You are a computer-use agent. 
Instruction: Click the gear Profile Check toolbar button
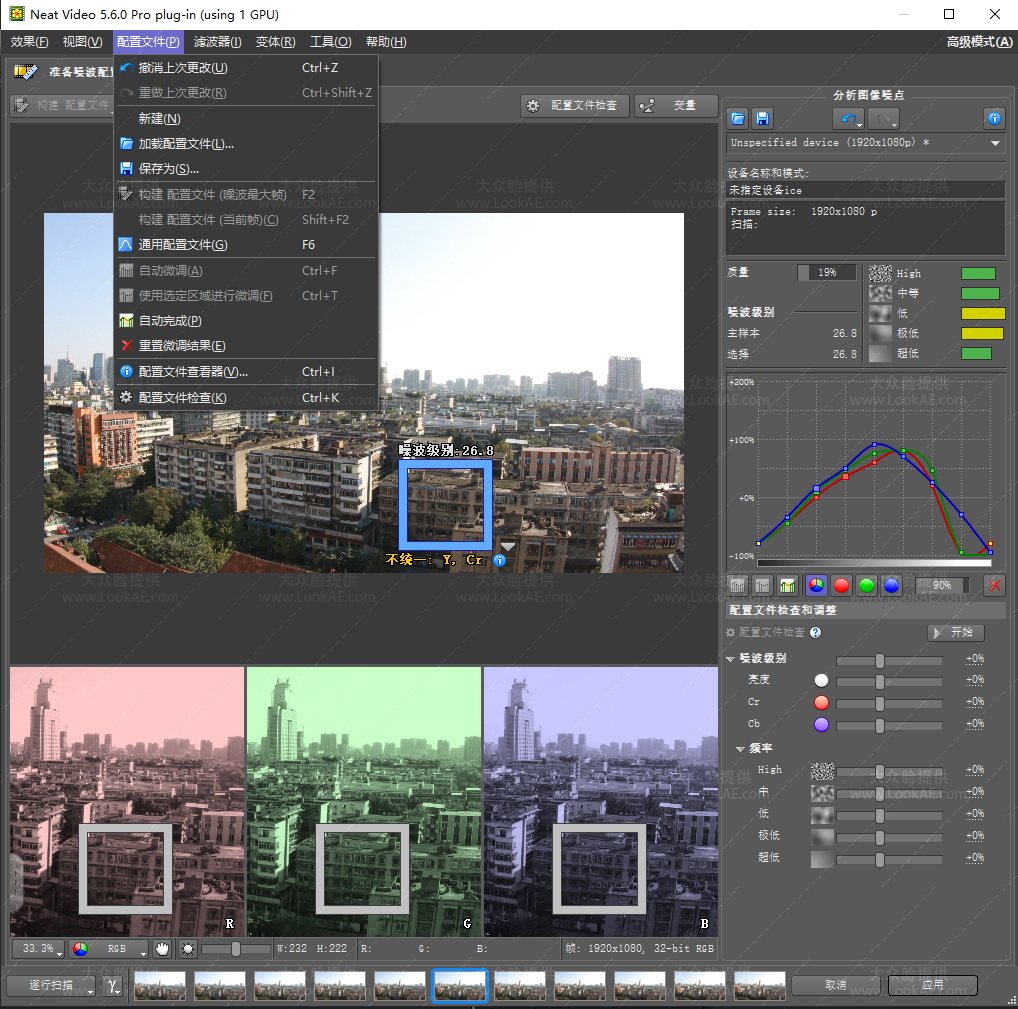tap(574, 105)
